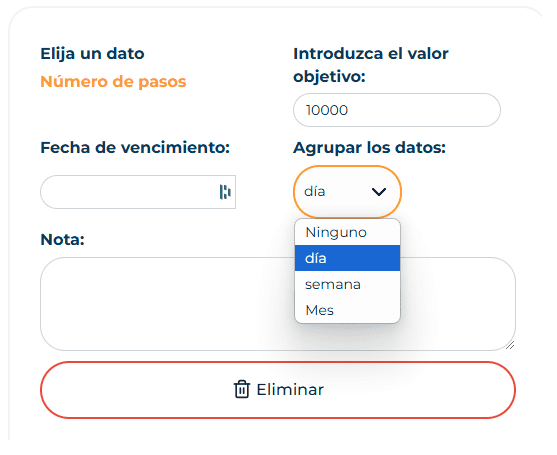Click the Agrupar los datos label
The width and height of the screenshot is (557, 455).
[369, 148]
